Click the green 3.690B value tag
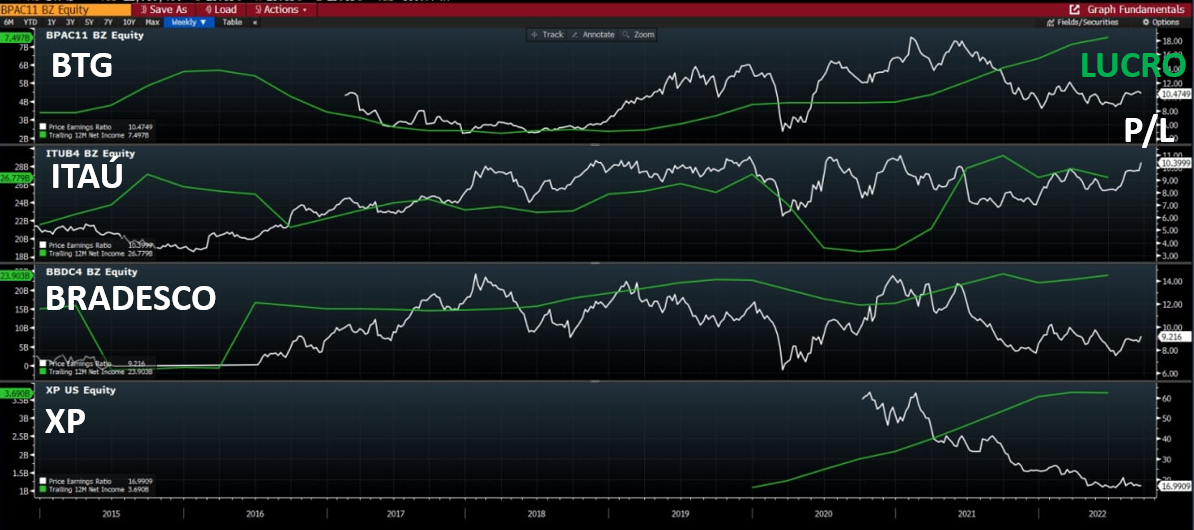This screenshot has width=1194, height=530. coord(17,394)
